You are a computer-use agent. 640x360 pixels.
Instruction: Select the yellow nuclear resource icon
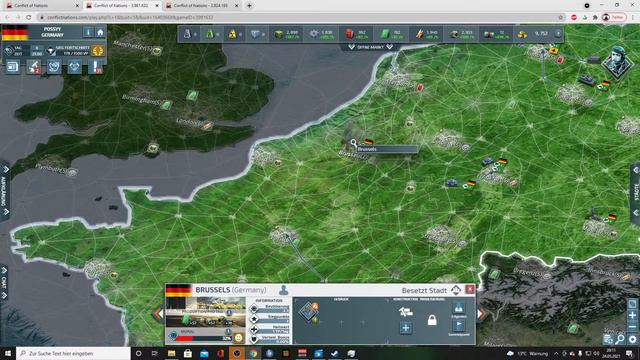pyautogui.click(x=232, y=34)
